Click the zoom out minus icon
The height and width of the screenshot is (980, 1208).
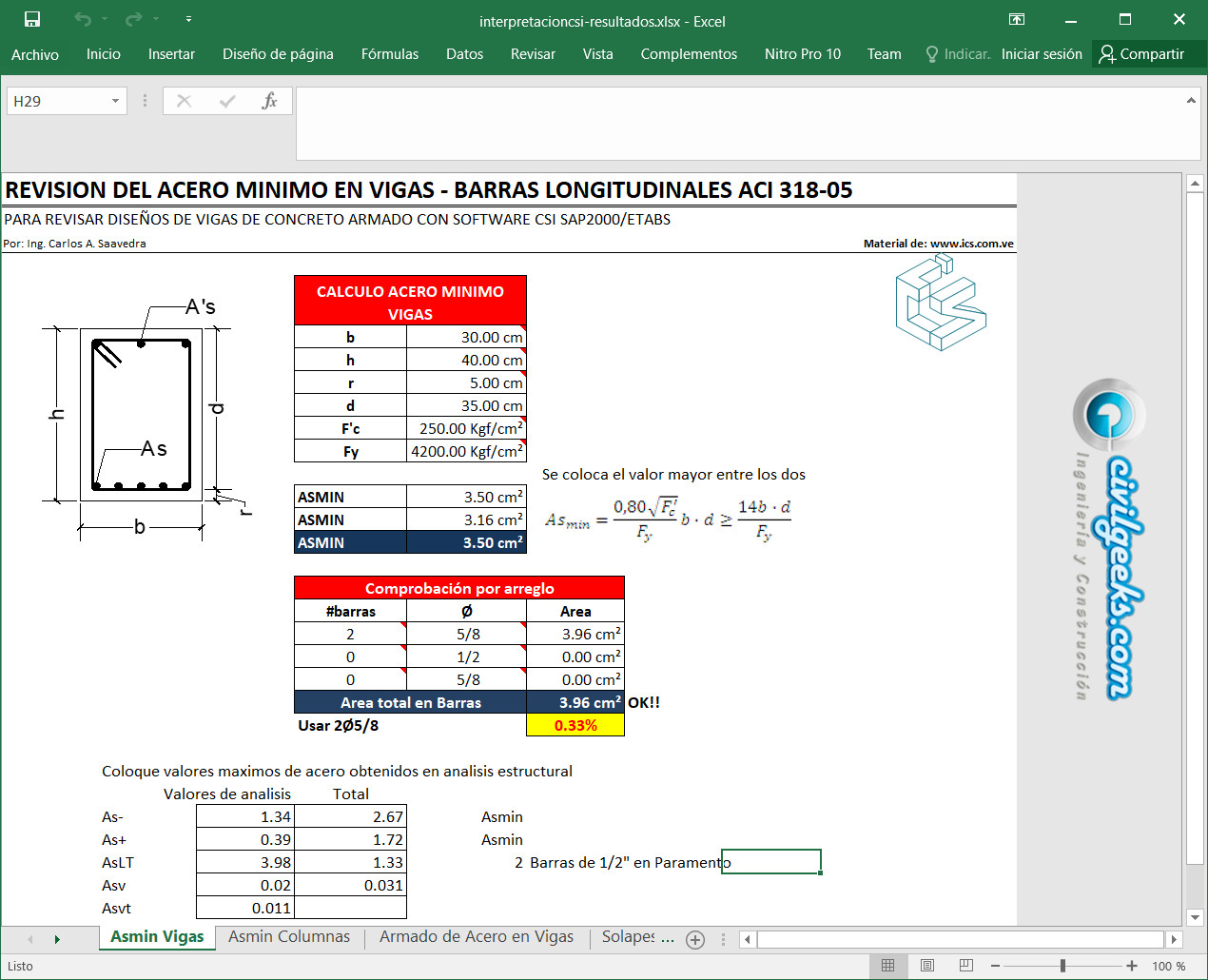pos(995,966)
